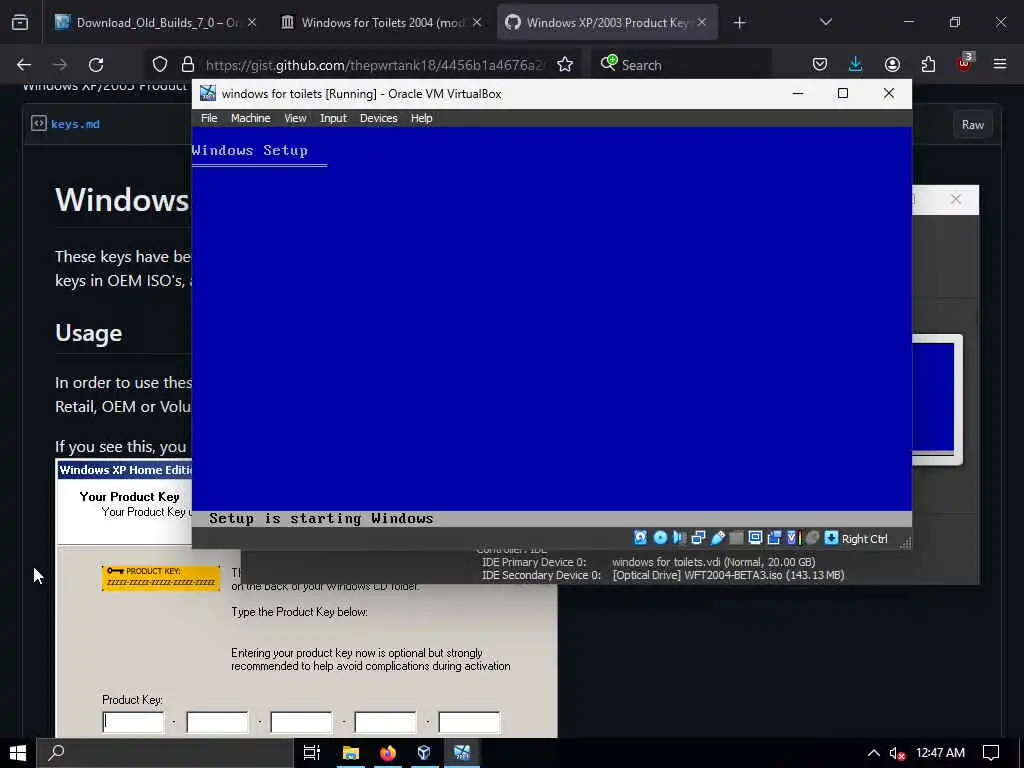Image resolution: width=1024 pixels, height=768 pixels.
Task: Click the hard disk activity status icon
Action: [x=640, y=537]
